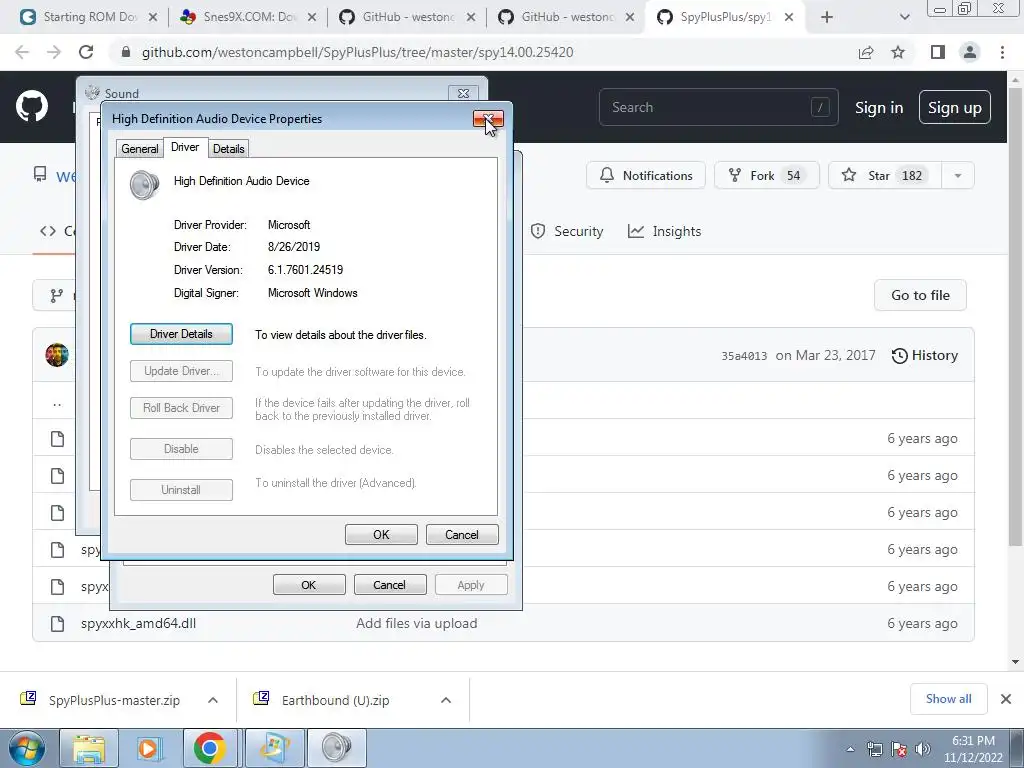1024x768 pixels.
Task: Click Show all downloads
Action: click(948, 699)
